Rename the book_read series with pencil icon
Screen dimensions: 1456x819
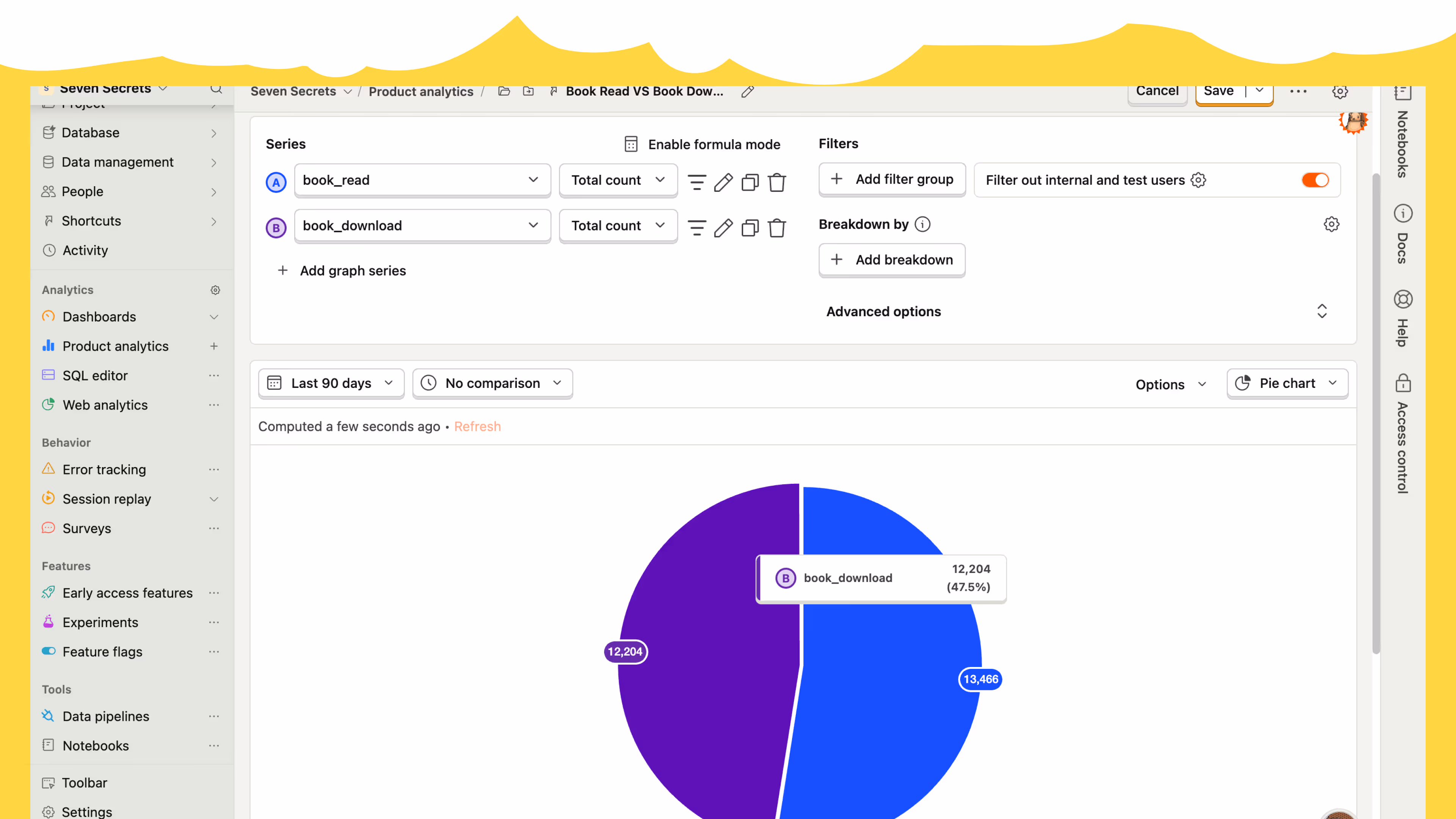tap(723, 182)
